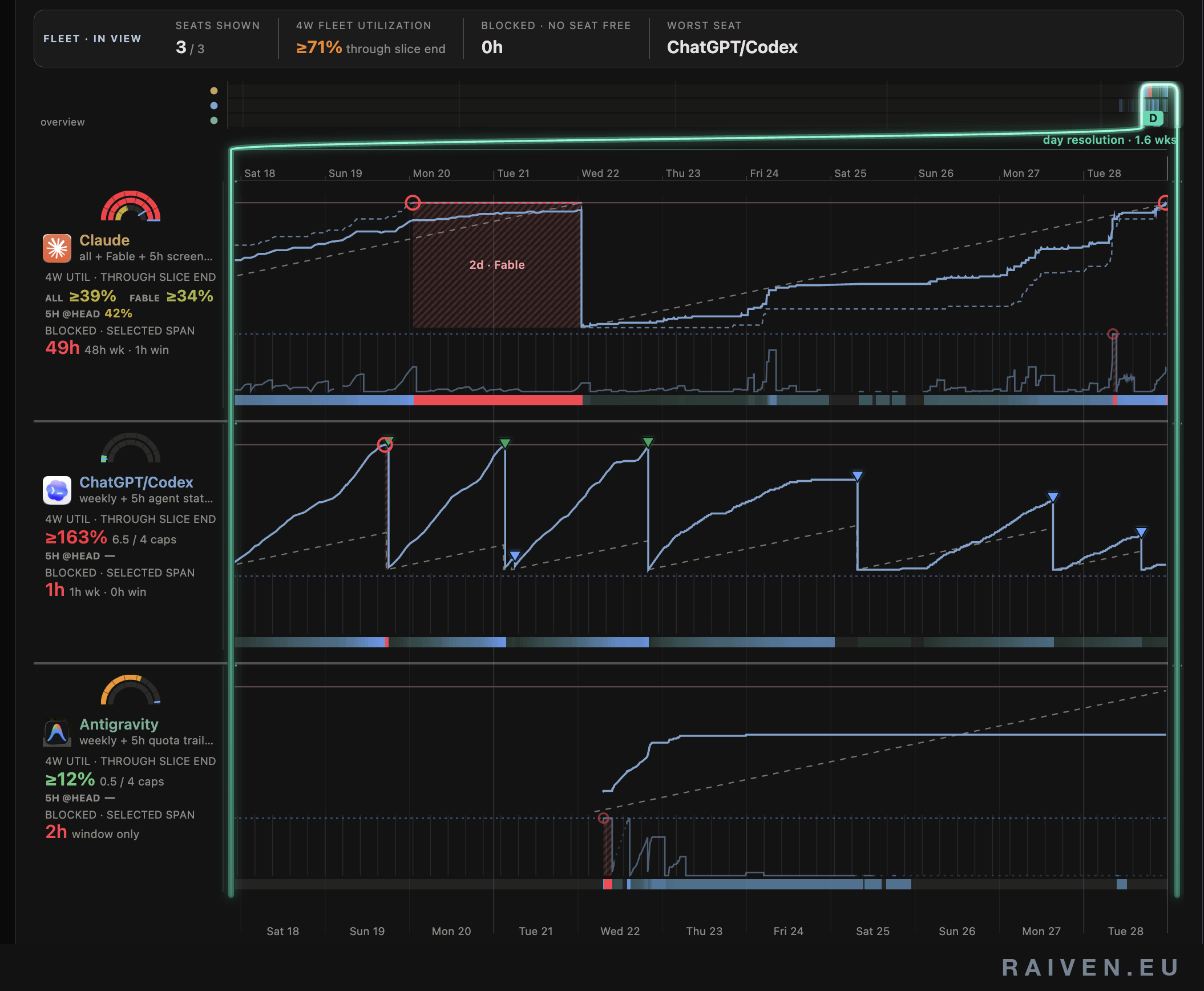Click Fri 24 on the bottom date axis

(x=788, y=931)
